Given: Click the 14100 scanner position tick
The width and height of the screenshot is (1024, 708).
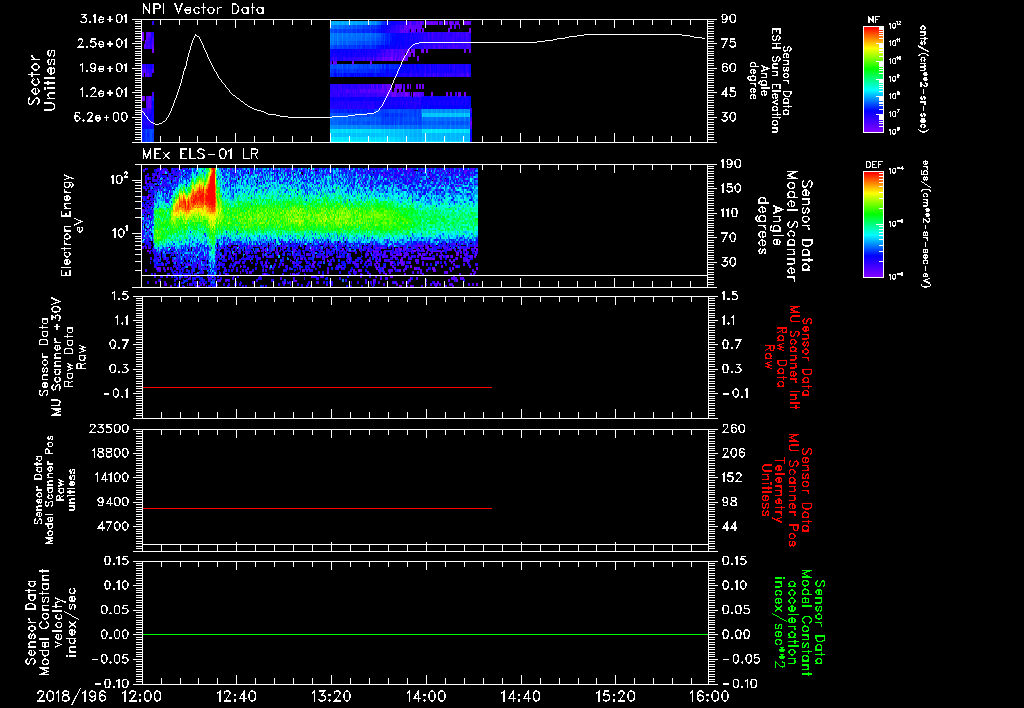Looking at the screenshot, I should (x=110, y=477).
